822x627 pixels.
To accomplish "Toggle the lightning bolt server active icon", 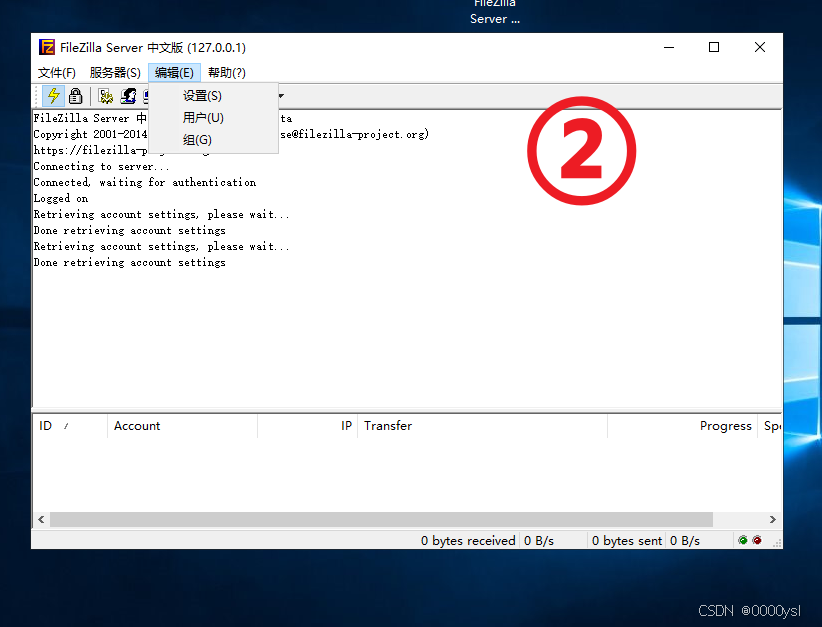I will (x=53, y=96).
